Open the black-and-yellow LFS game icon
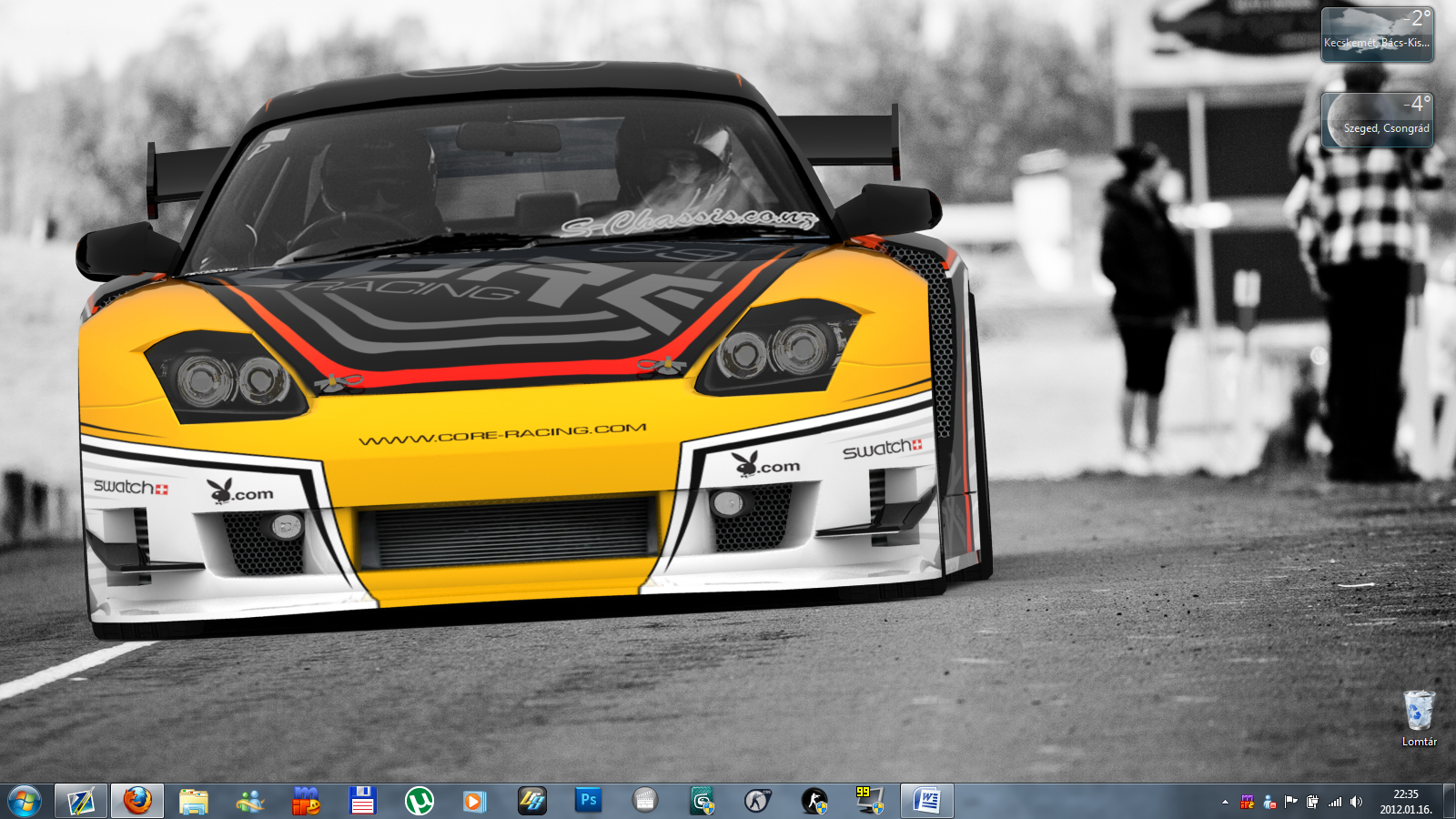 click(532, 801)
